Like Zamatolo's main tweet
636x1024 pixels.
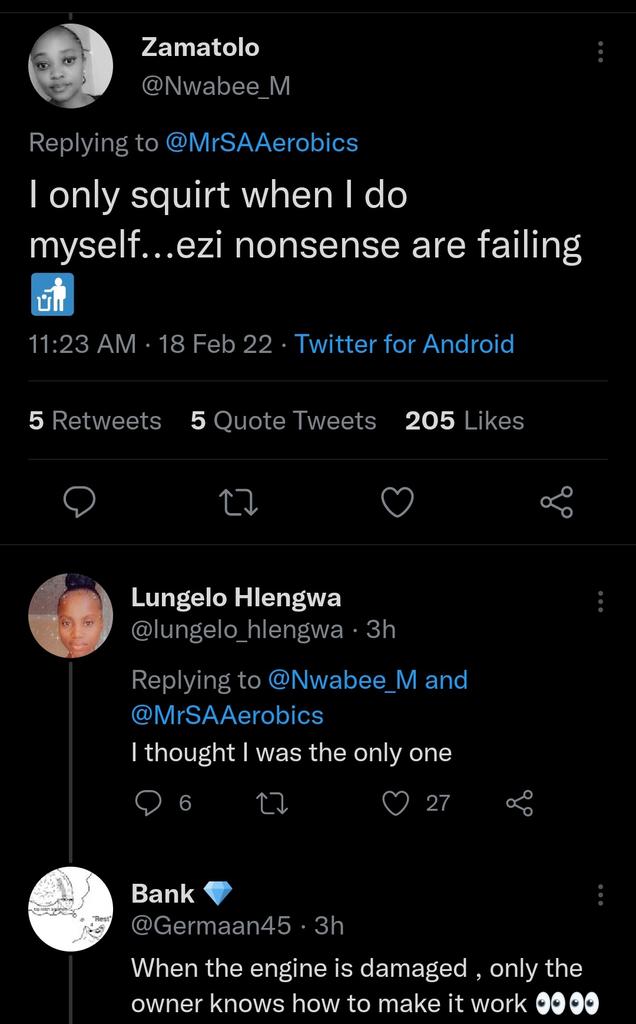(x=398, y=503)
